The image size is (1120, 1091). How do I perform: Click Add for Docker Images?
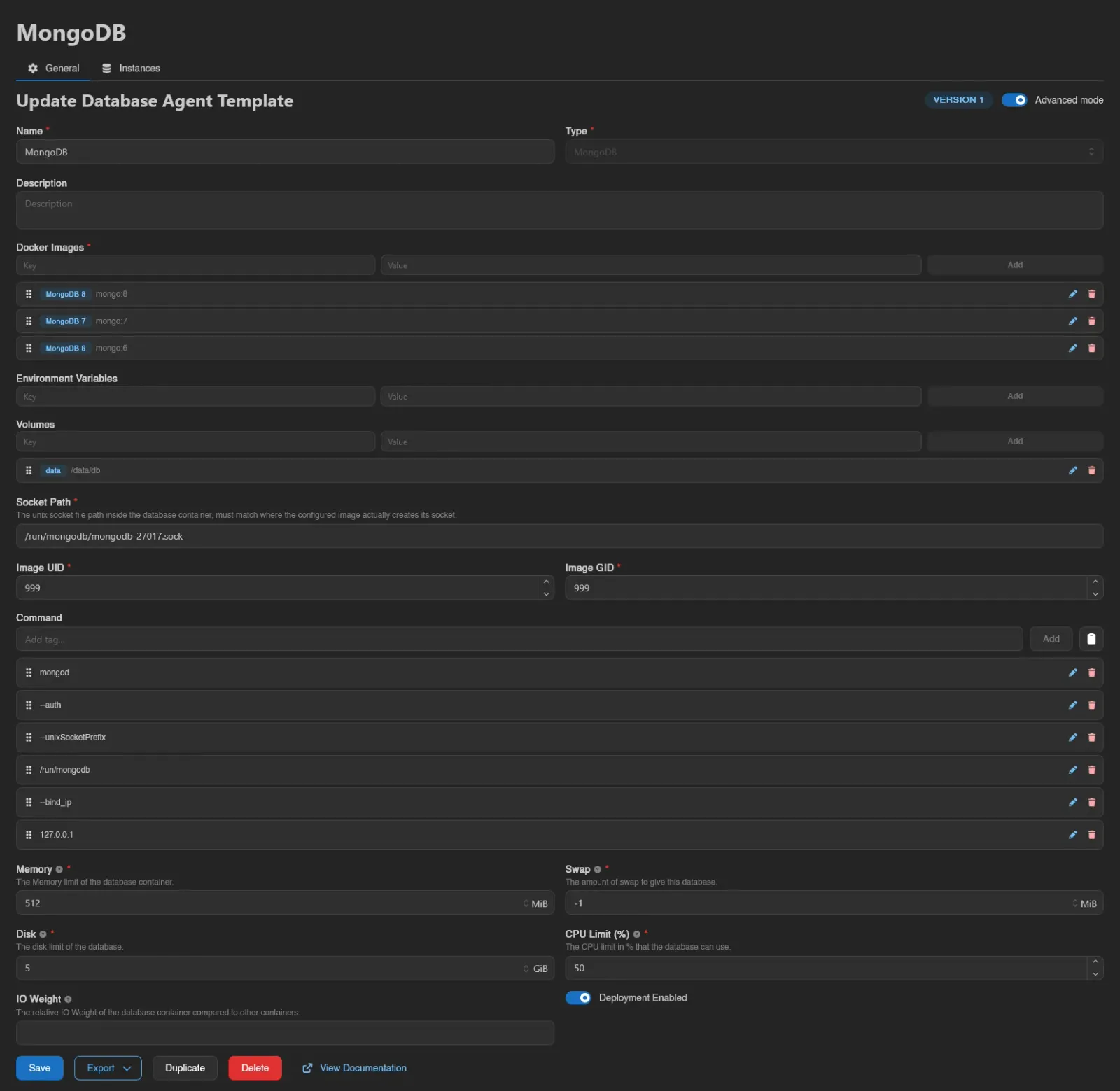1015,265
